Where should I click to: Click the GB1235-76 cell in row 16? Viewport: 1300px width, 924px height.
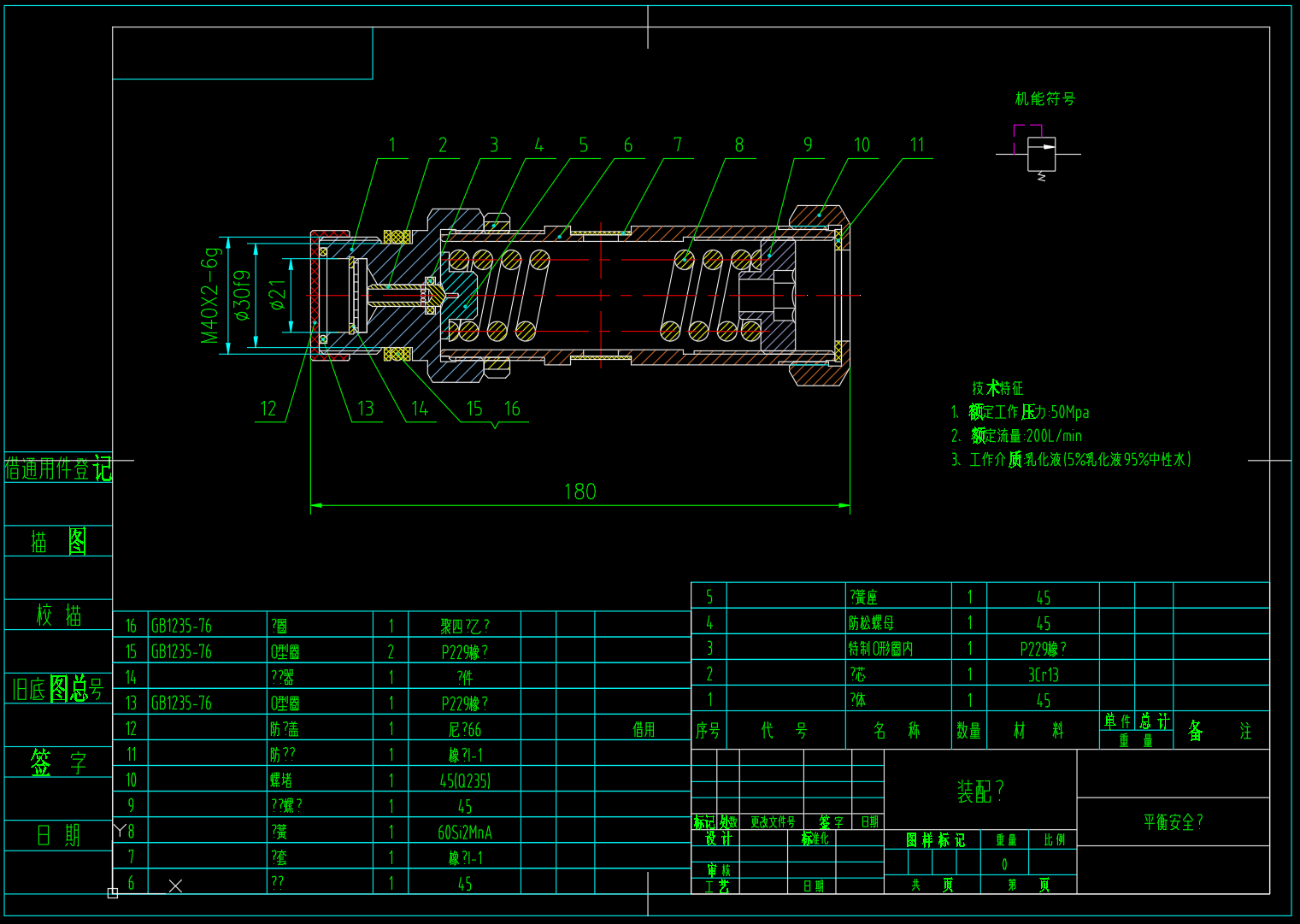tap(181, 626)
